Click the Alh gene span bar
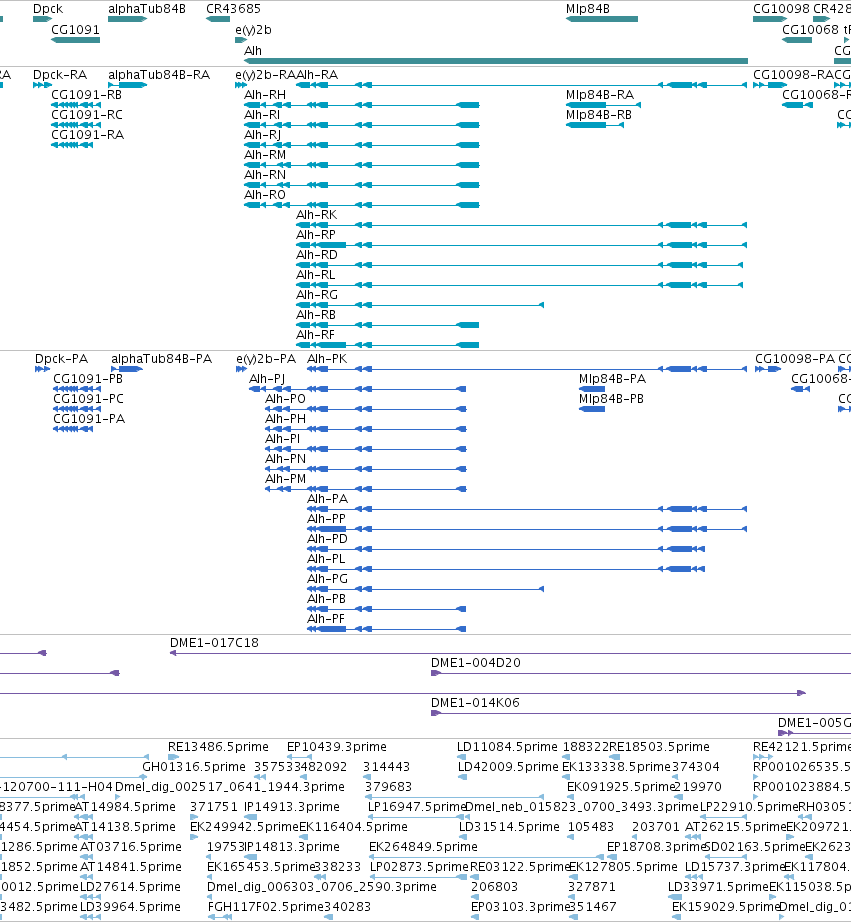Screen dimensions: 851x922 pos(496,61)
